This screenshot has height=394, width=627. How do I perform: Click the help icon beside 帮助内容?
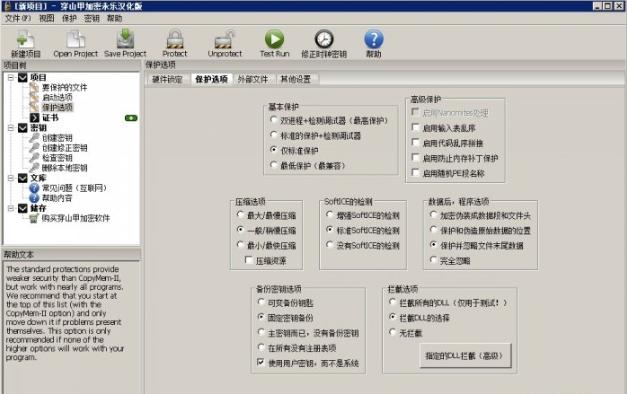pyautogui.click(x=34, y=198)
